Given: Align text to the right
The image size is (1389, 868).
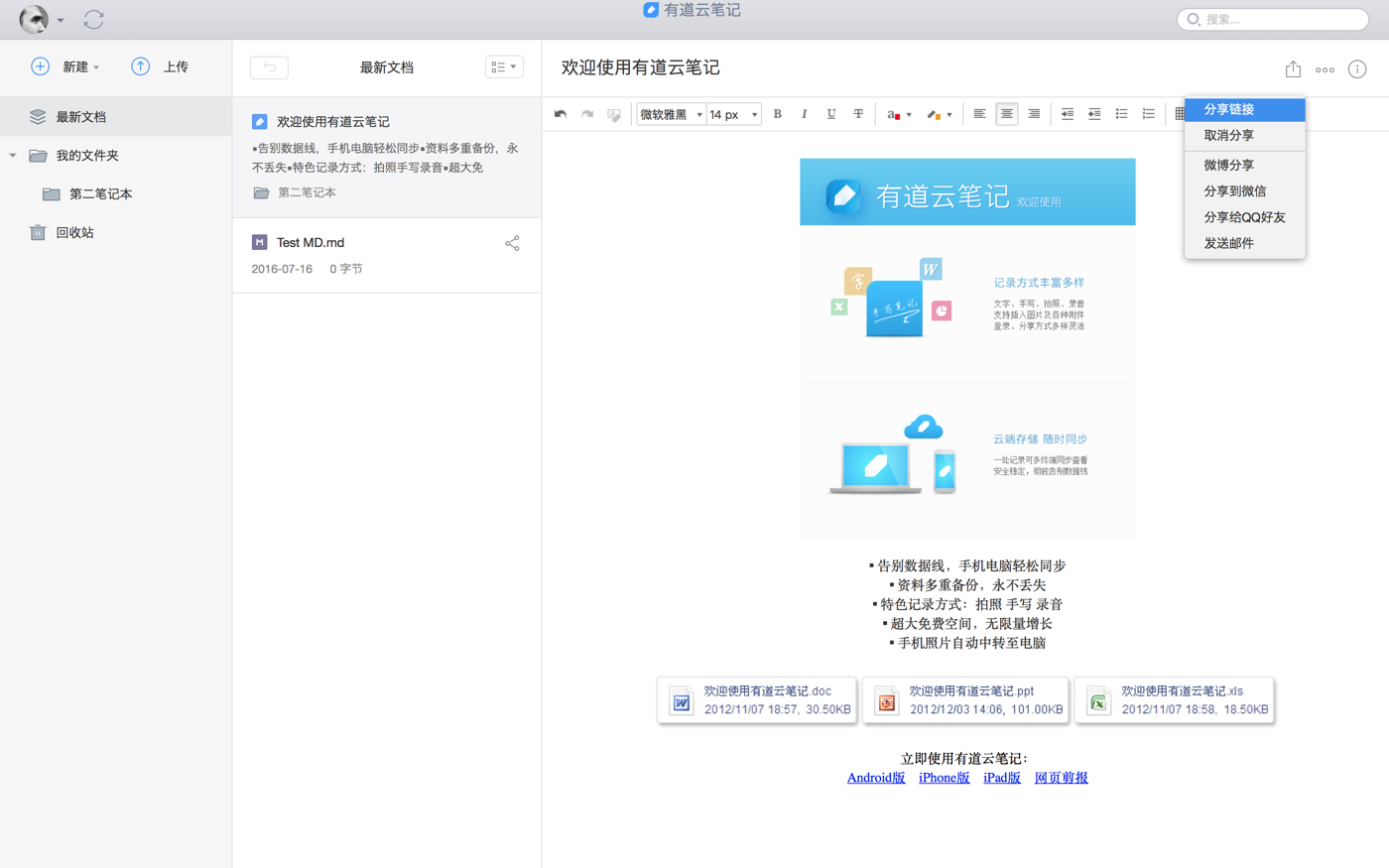Looking at the screenshot, I should (x=1034, y=114).
